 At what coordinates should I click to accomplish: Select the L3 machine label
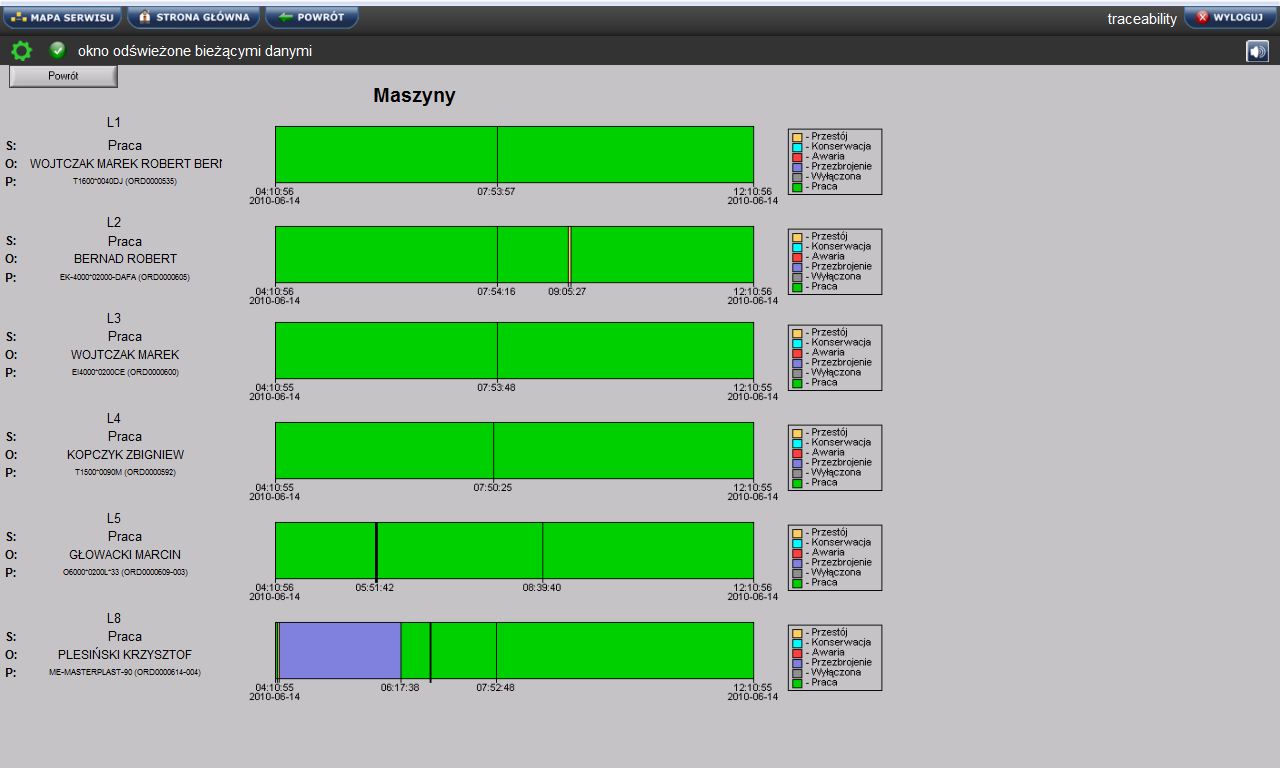coord(114,318)
